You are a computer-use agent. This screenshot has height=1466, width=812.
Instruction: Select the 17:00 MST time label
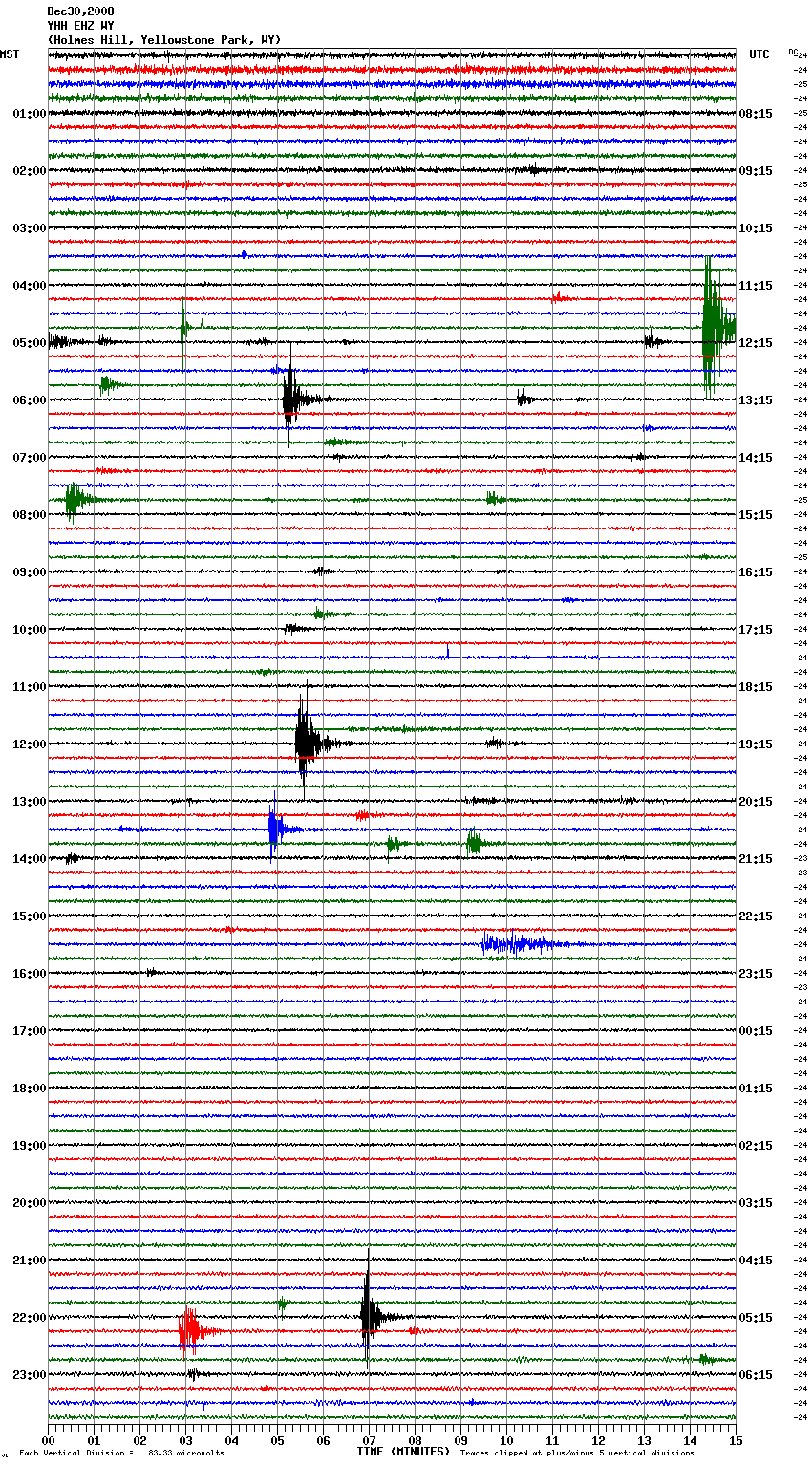(x=29, y=1031)
